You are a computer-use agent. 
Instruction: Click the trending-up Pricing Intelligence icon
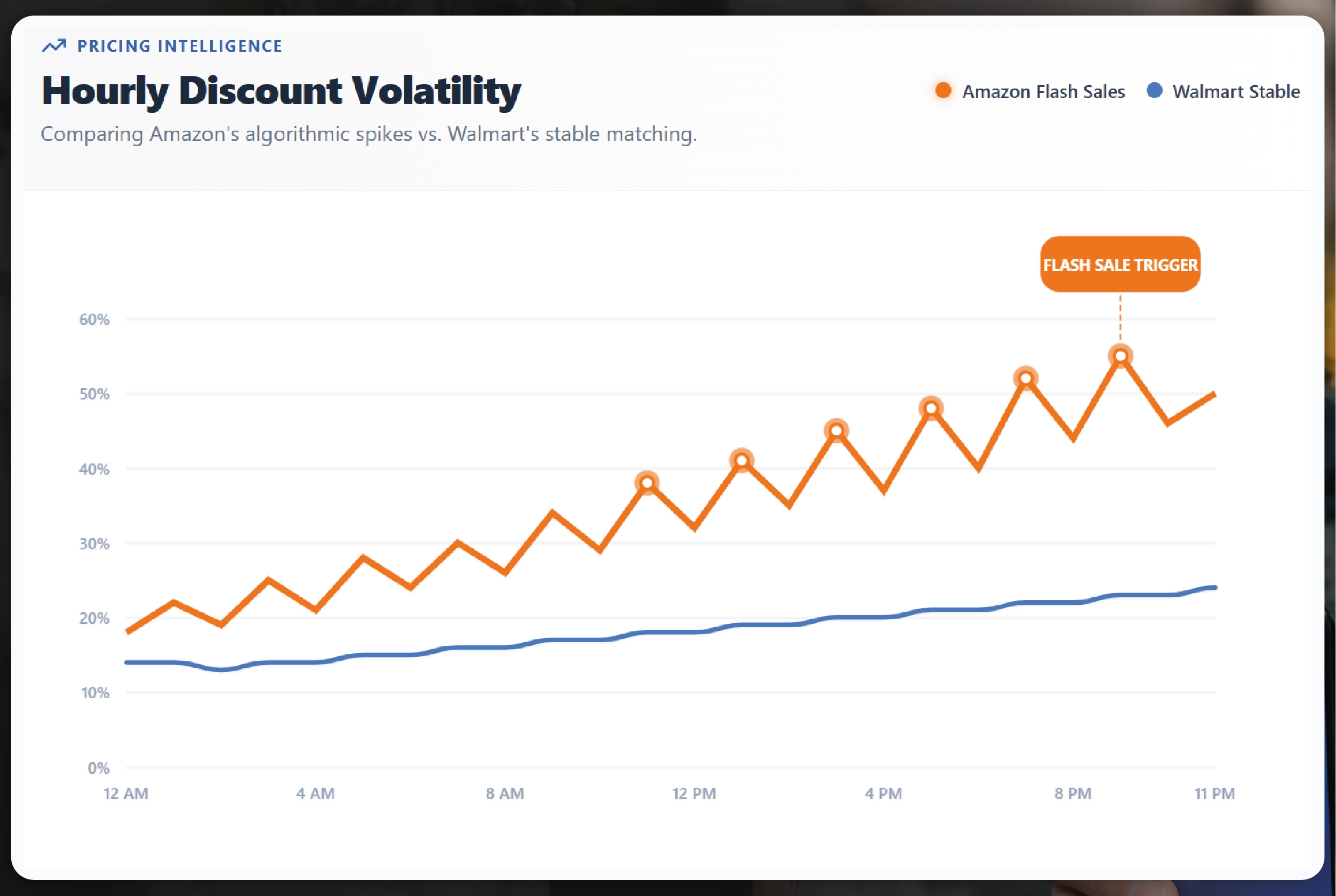pyautogui.click(x=54, y=46)
